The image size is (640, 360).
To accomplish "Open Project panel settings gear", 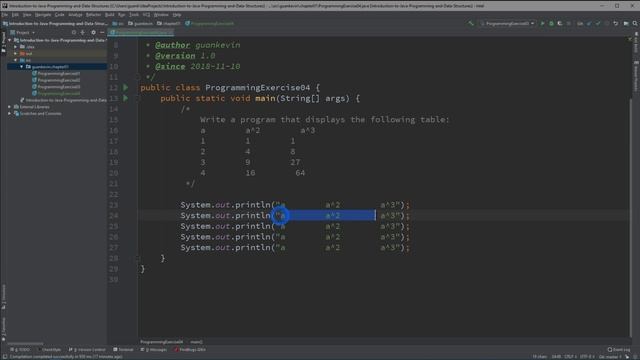I will [x=93, y=32].
